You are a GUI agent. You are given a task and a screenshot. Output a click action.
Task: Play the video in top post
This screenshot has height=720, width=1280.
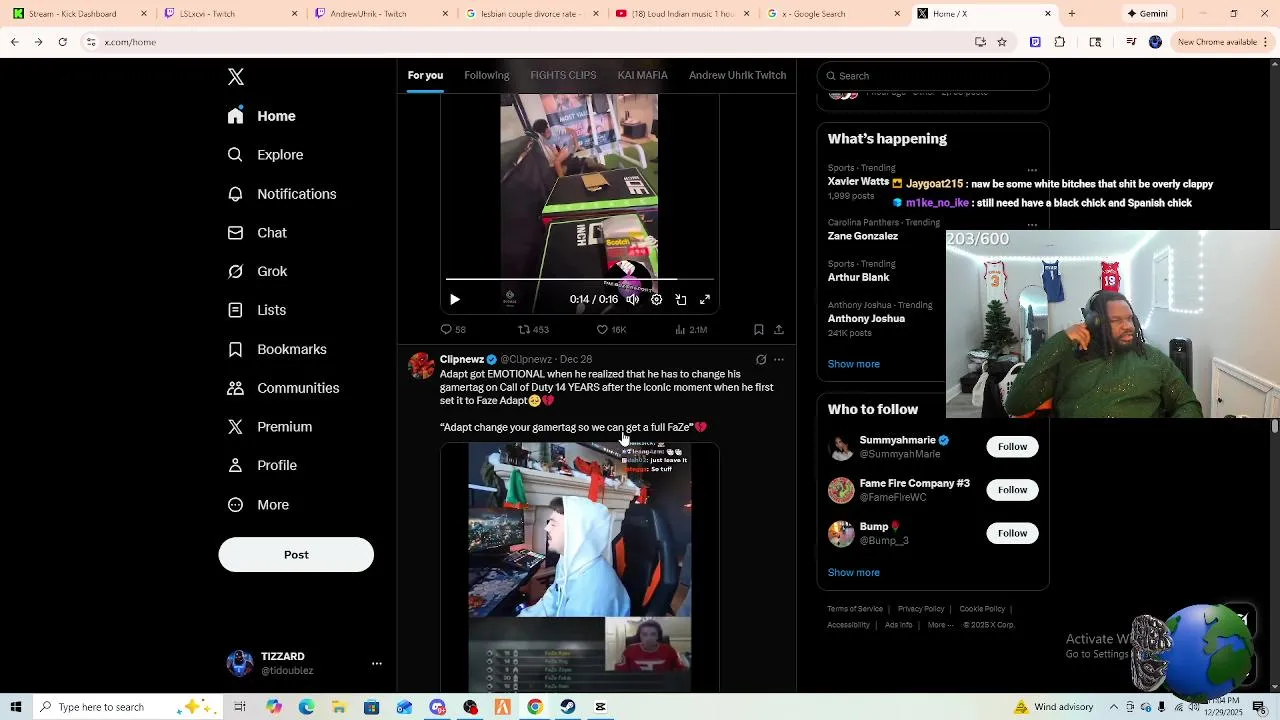click(455, 299)
